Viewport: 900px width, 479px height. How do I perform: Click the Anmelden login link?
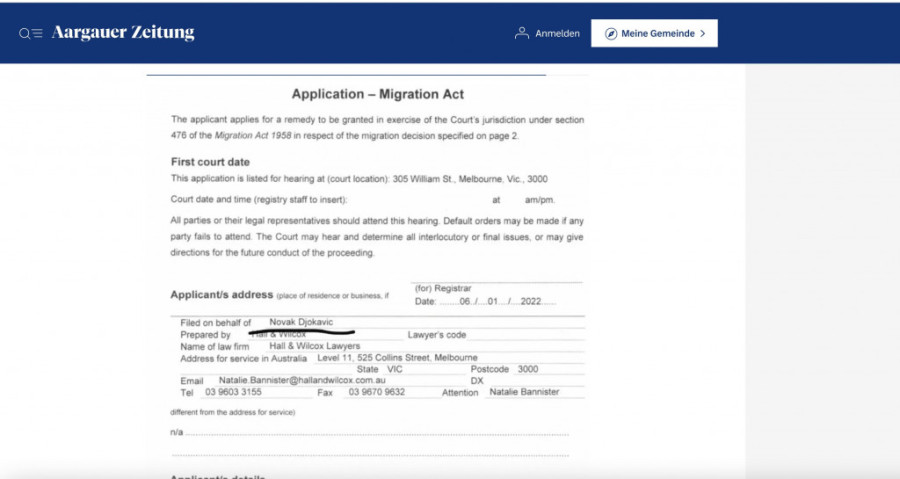pyautogui.click(x=557, y=33)
